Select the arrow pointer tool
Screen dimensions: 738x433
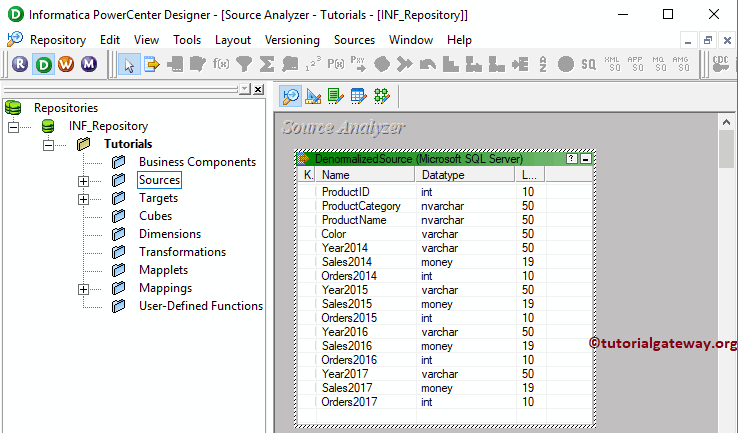pyautogui.click(x=129, y=64)
